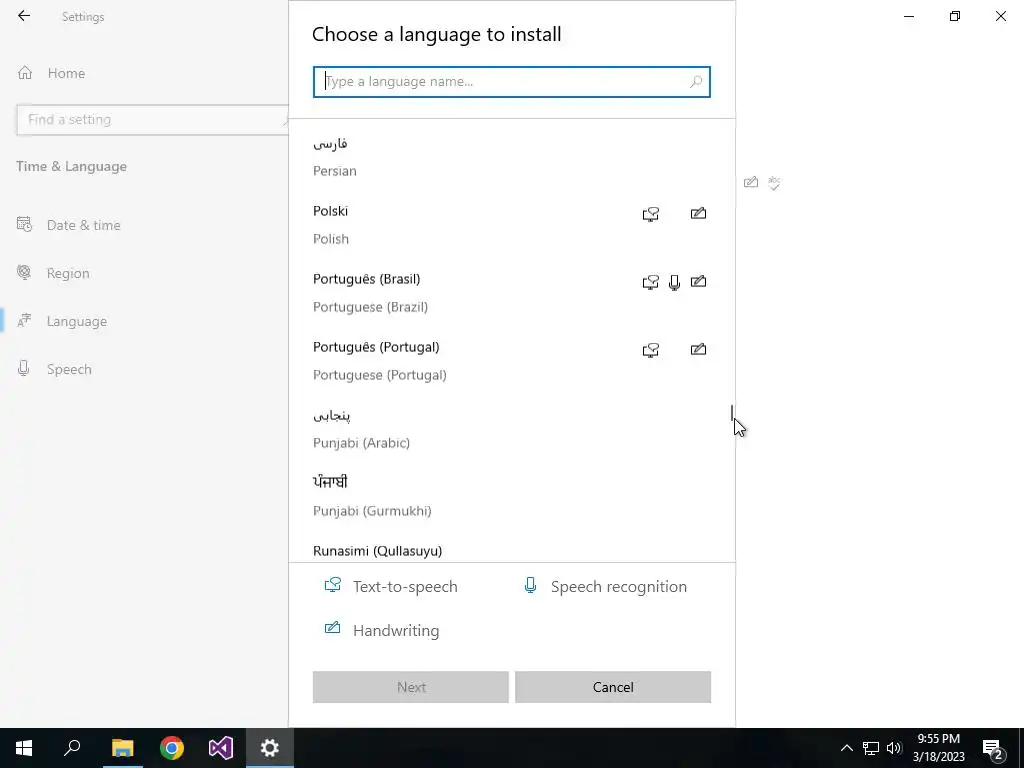Select 'Portuguese (Portugal)' language

(x=379, y=375)
